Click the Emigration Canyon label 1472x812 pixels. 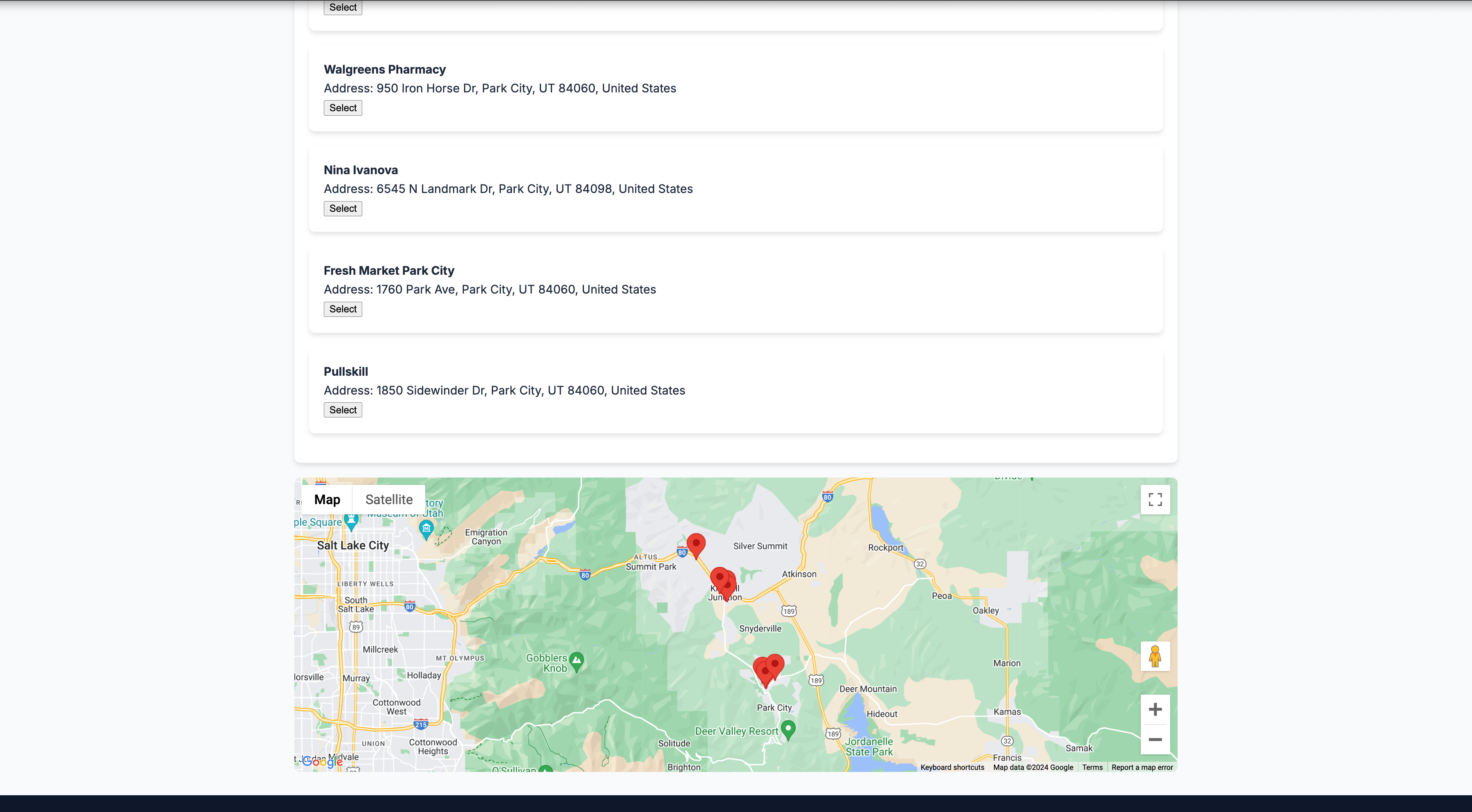[486, 537]
